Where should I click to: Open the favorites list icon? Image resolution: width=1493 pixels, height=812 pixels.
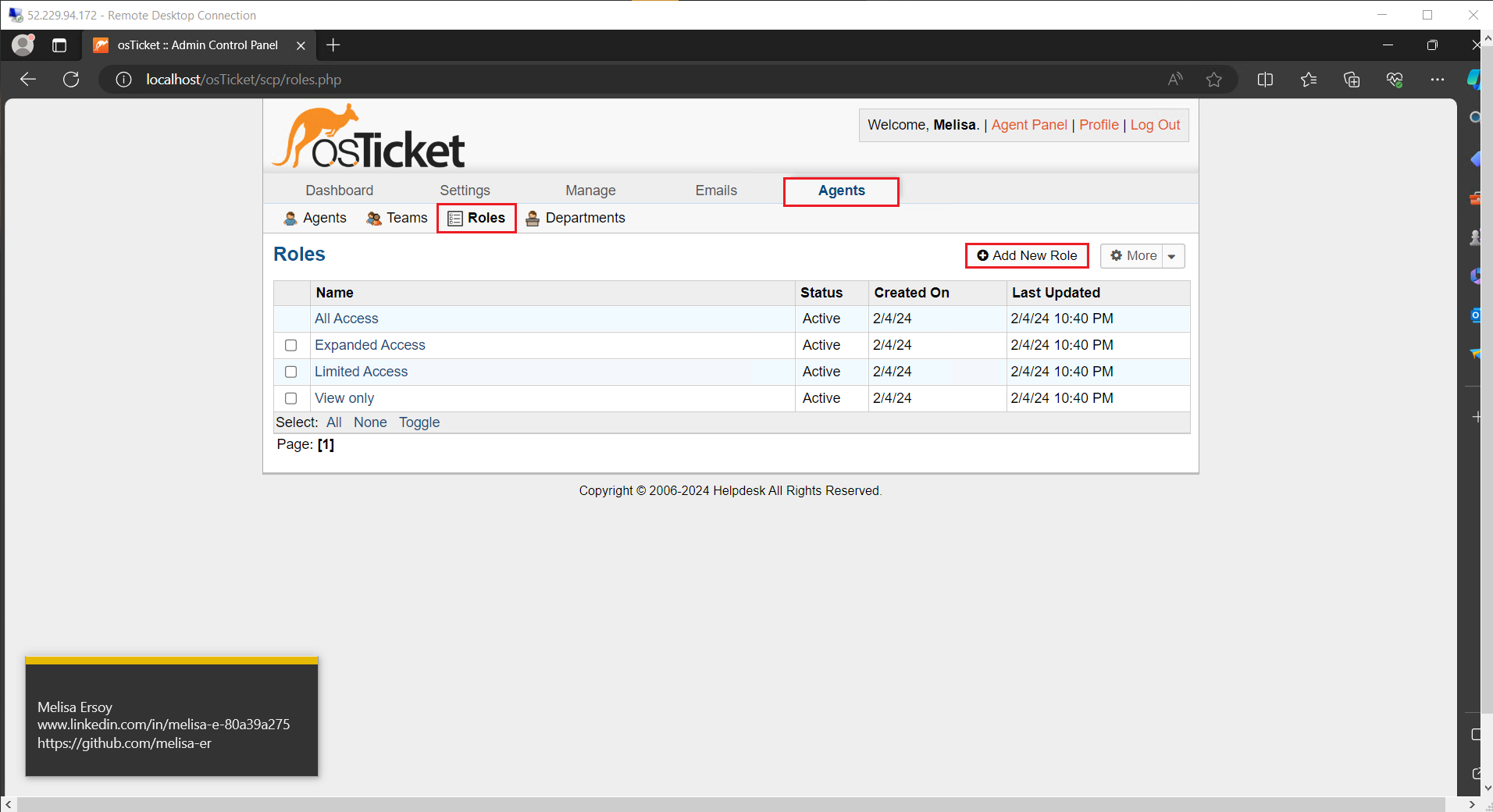click(1309, 79)
